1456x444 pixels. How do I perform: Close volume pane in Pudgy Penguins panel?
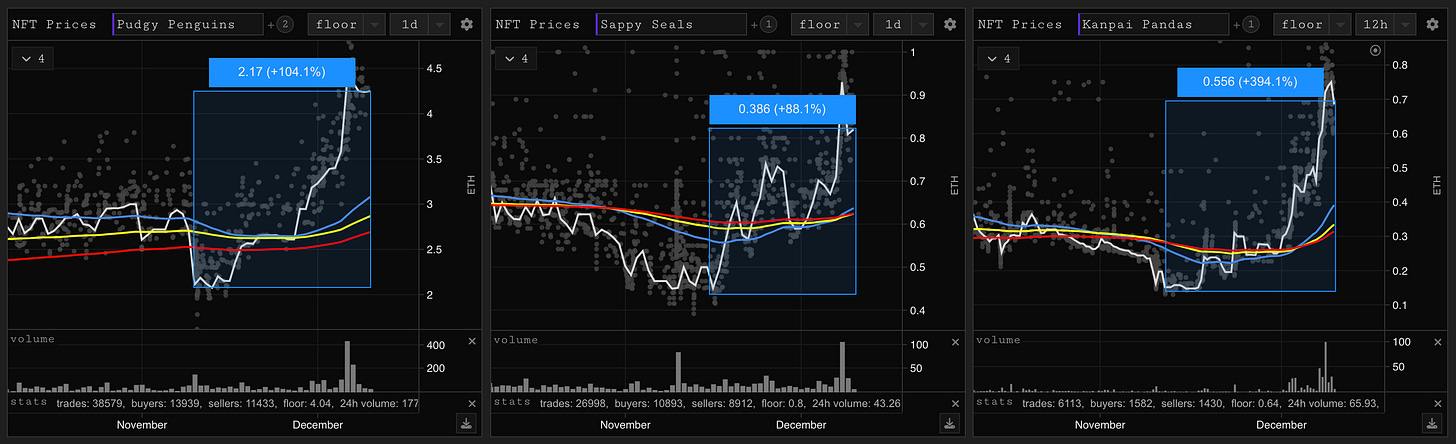[472, 342]
